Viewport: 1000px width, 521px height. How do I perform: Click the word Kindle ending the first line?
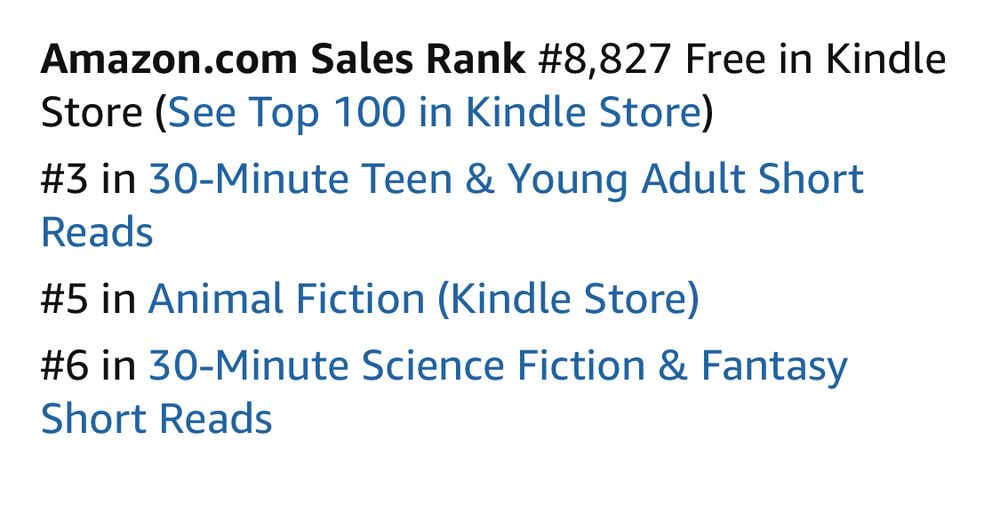point(886,59)
